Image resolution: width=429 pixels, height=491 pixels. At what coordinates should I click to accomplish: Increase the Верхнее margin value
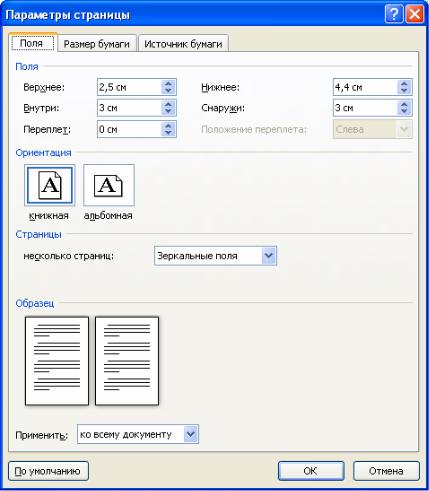168,84
